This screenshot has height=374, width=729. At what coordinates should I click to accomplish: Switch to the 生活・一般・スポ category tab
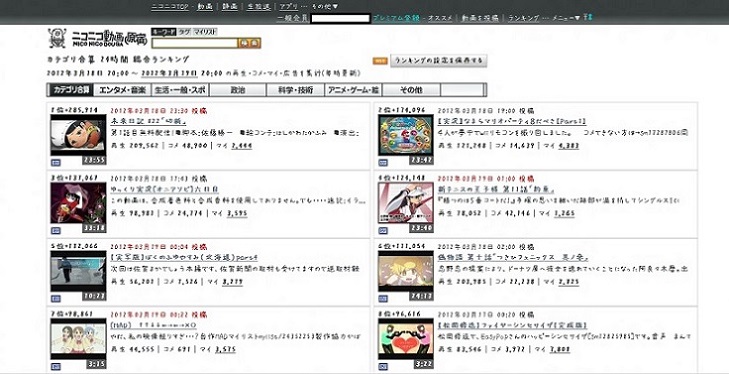180,90
